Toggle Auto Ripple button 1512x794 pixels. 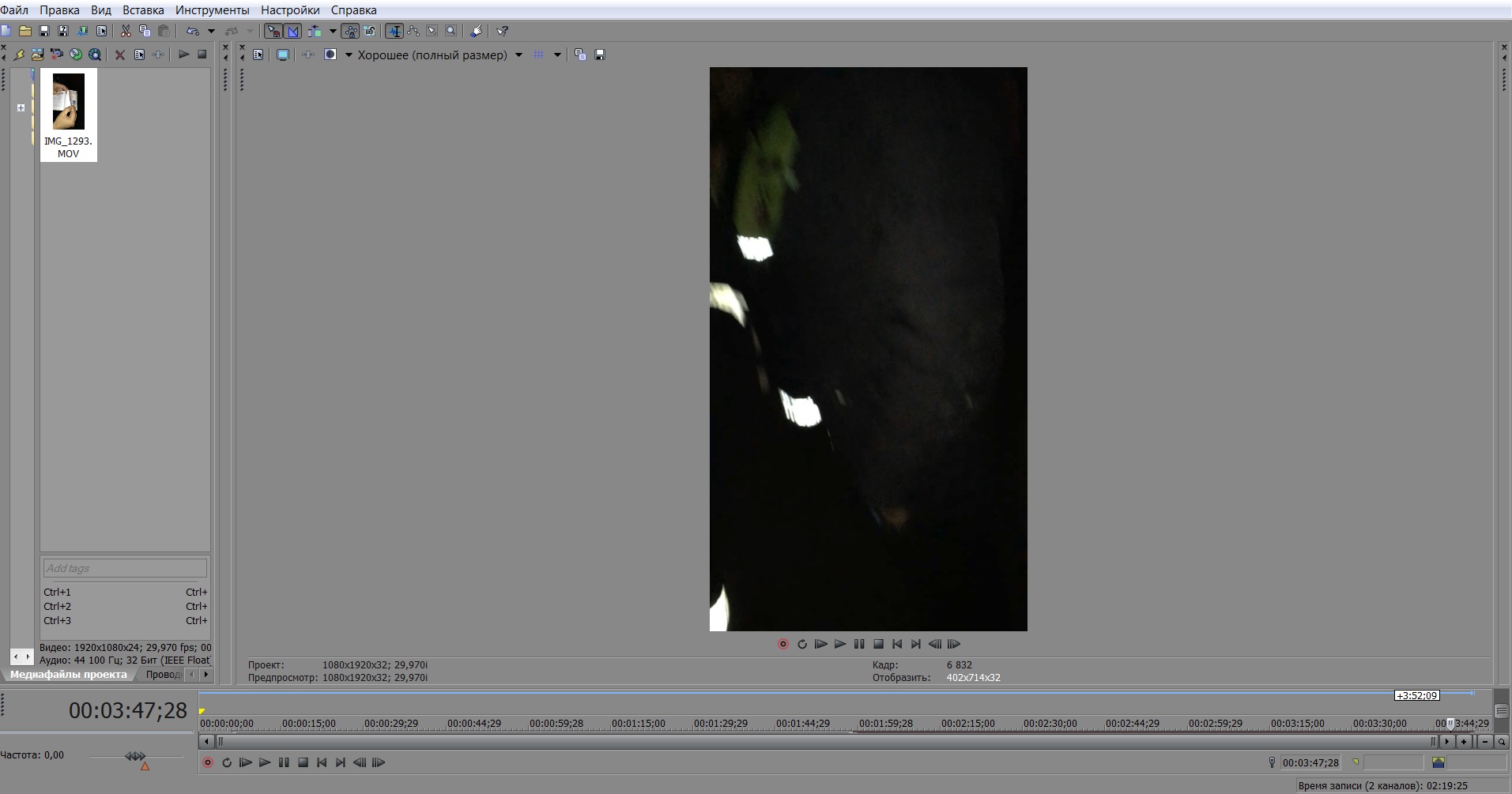pos(315,31)
